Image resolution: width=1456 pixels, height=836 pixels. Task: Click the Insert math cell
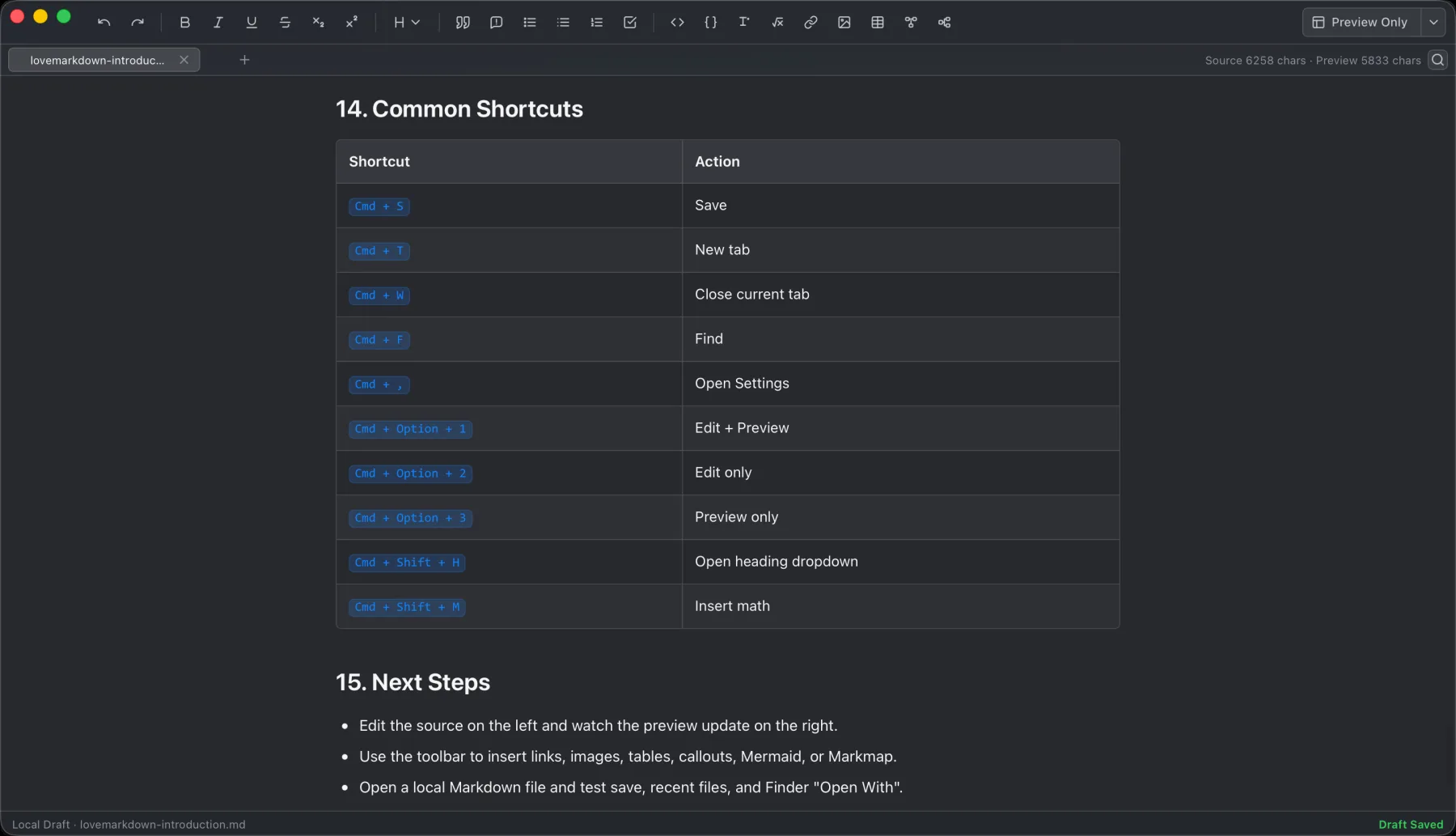coord(901,606)
